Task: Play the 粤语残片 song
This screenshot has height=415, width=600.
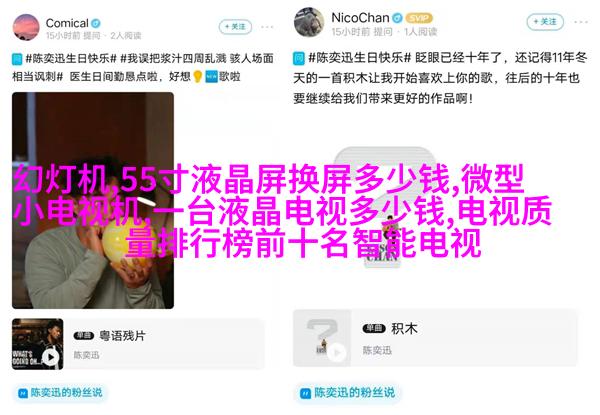Action: 51,357
